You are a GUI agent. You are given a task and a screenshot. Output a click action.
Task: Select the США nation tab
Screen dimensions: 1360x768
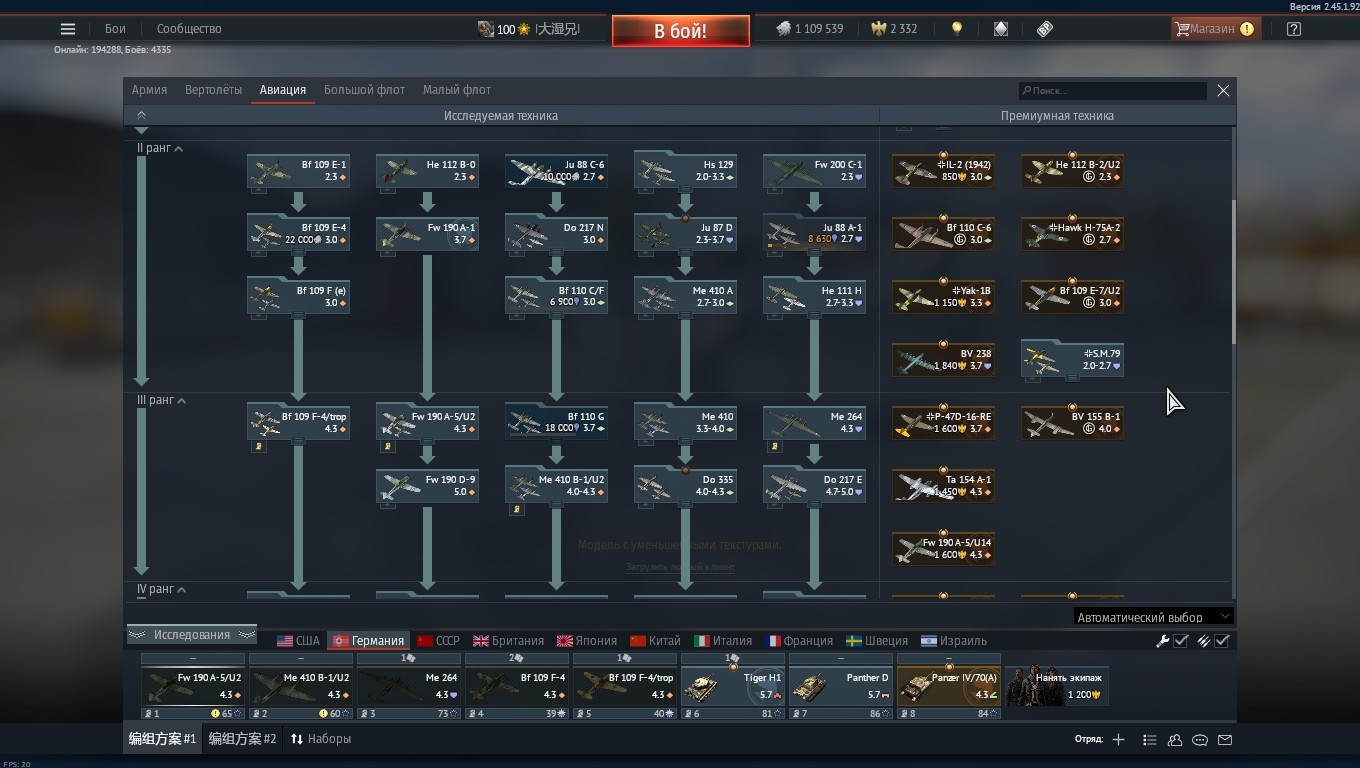click(x=298, y=641)
